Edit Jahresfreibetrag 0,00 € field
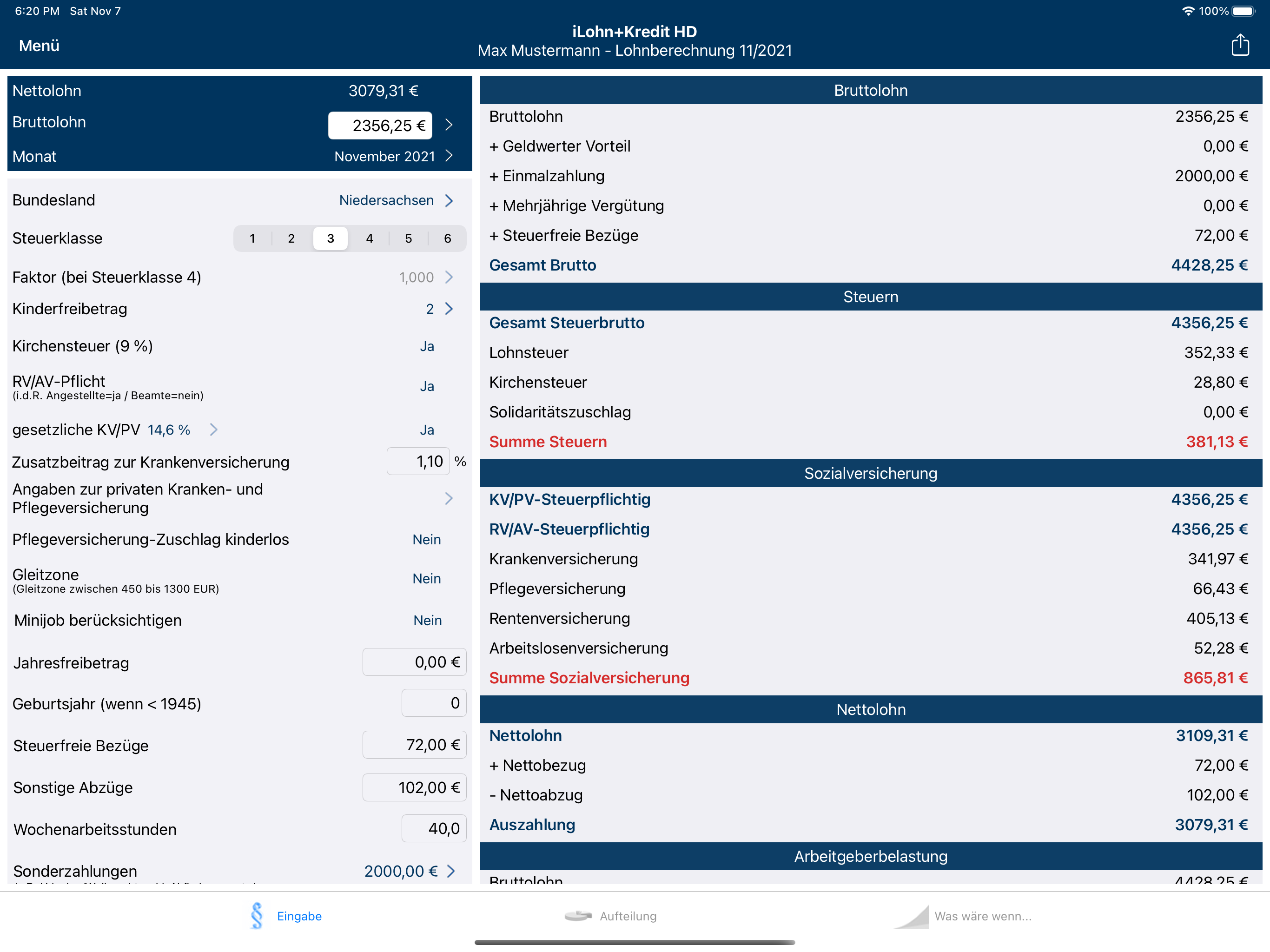 pyautogui.click(x=414, y=662)
